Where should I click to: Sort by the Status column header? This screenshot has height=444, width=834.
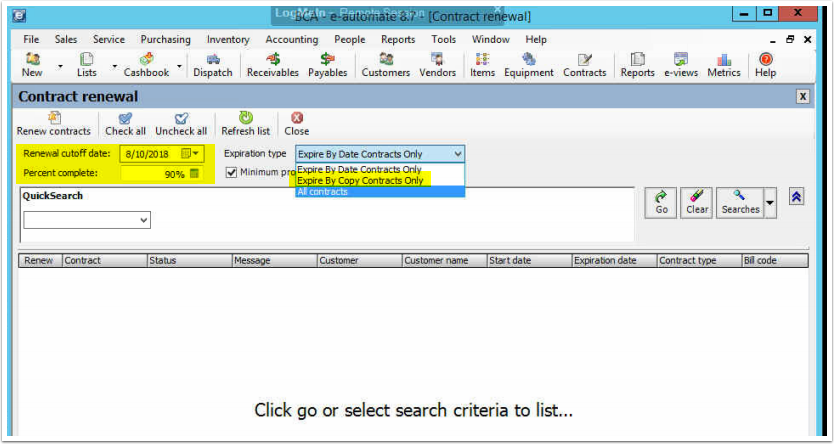click(190, 261)
